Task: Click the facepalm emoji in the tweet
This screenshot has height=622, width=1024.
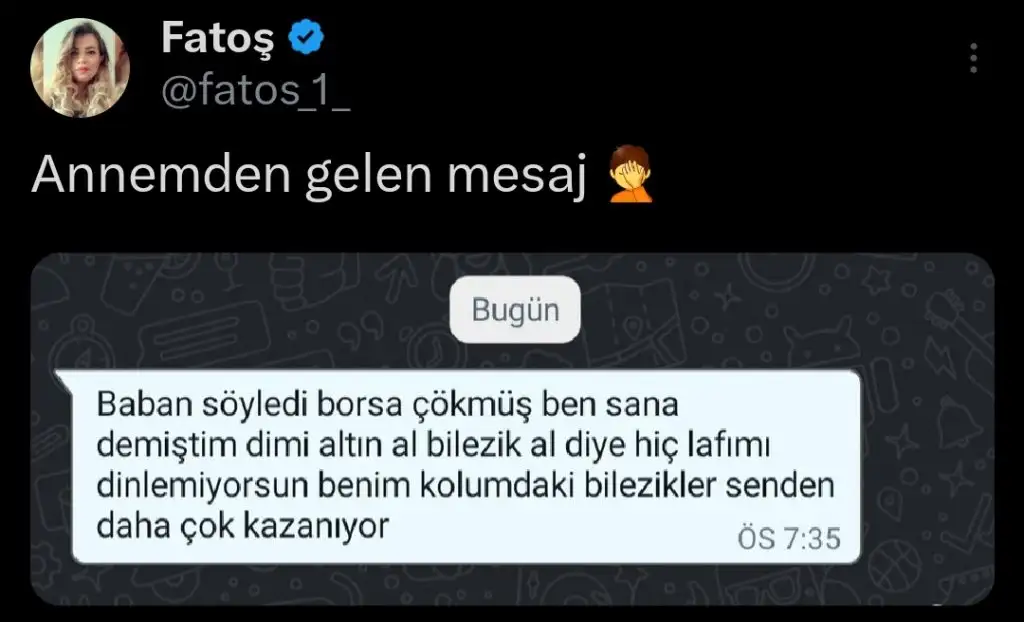Action: (630, 174)
